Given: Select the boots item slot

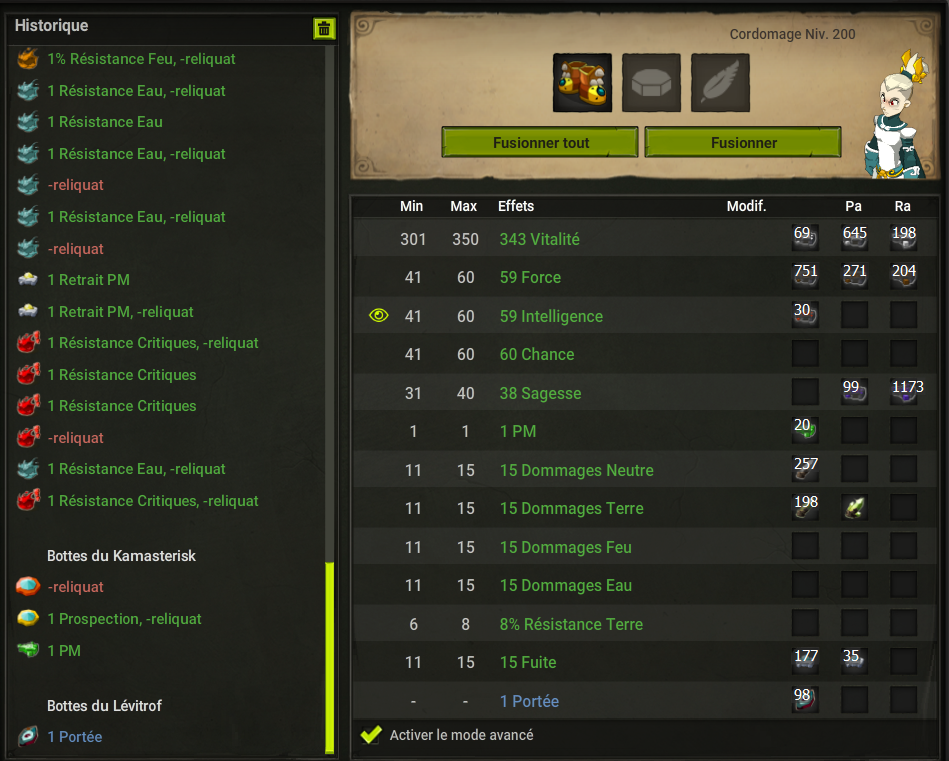Looking at the screenshot, I should coord(582,83).
